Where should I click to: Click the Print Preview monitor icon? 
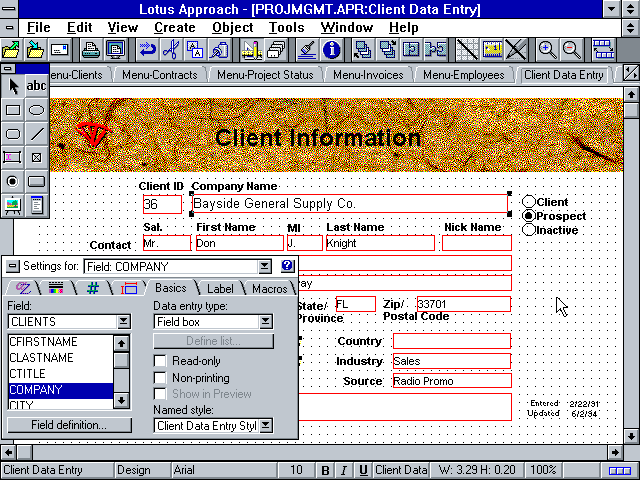pyautogui.click(x=116, y=50)
